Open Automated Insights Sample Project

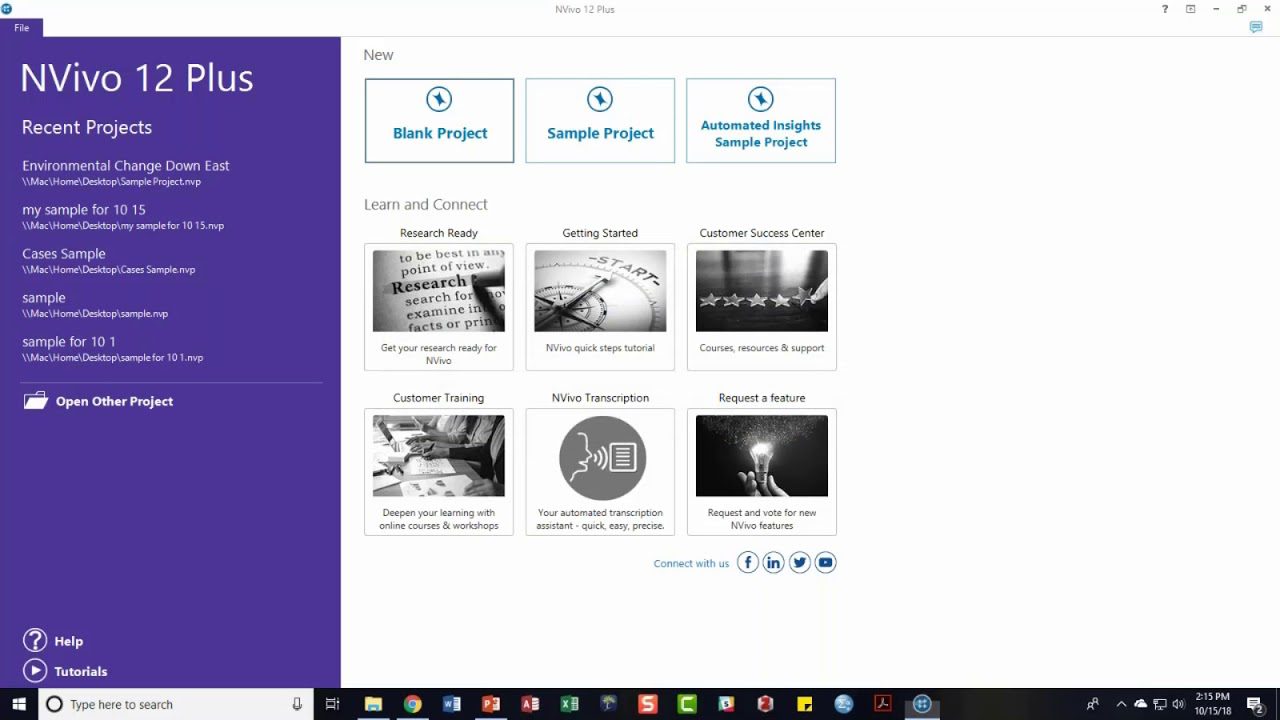point(761,121)
